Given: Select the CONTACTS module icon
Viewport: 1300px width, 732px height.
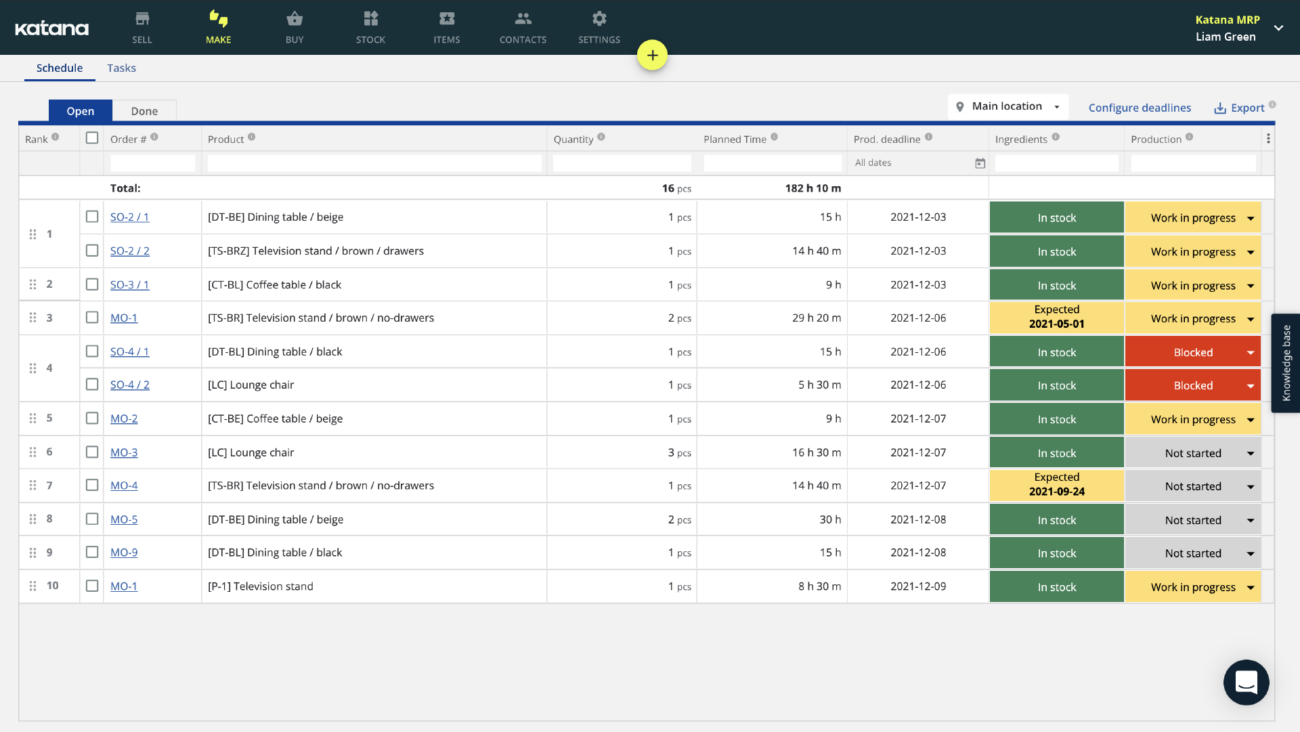Looking at the screenshot, I should pos(522,26).
